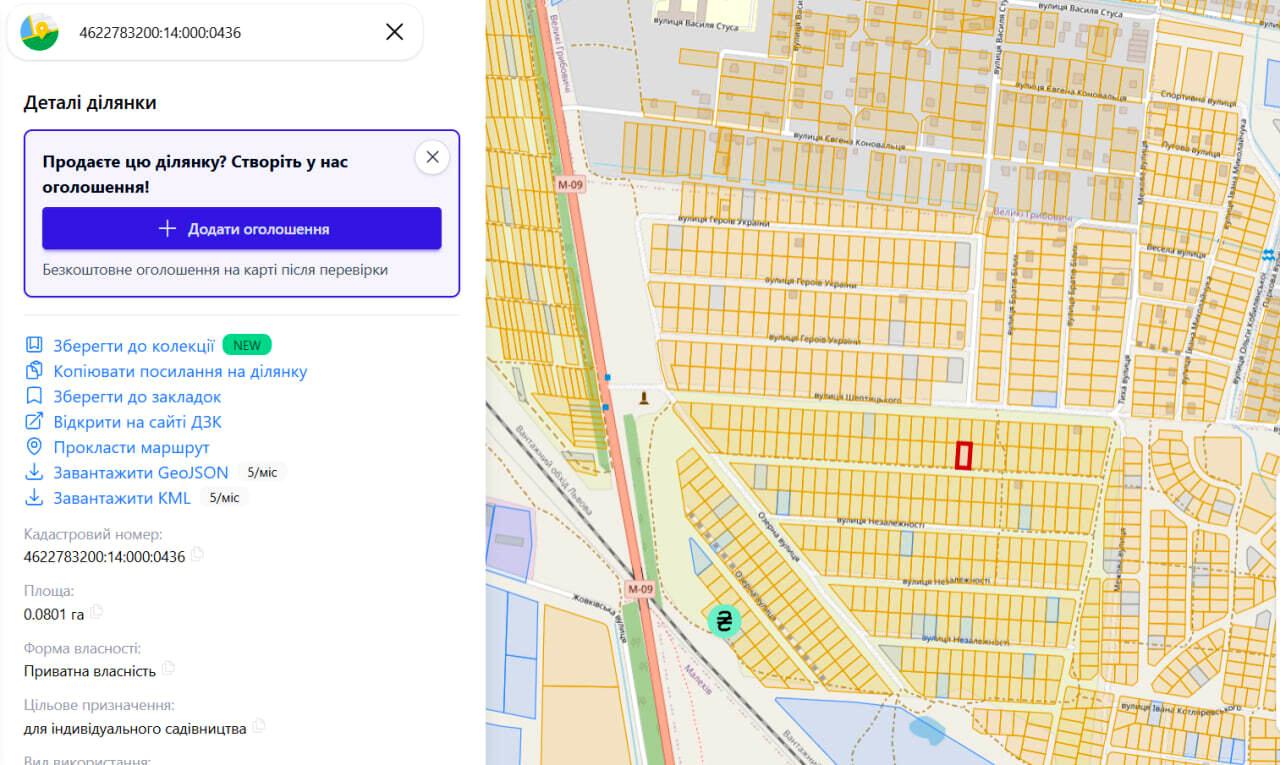
Task: Click the collection icon beside Зберегти до колекції
Action: [34, 345]
